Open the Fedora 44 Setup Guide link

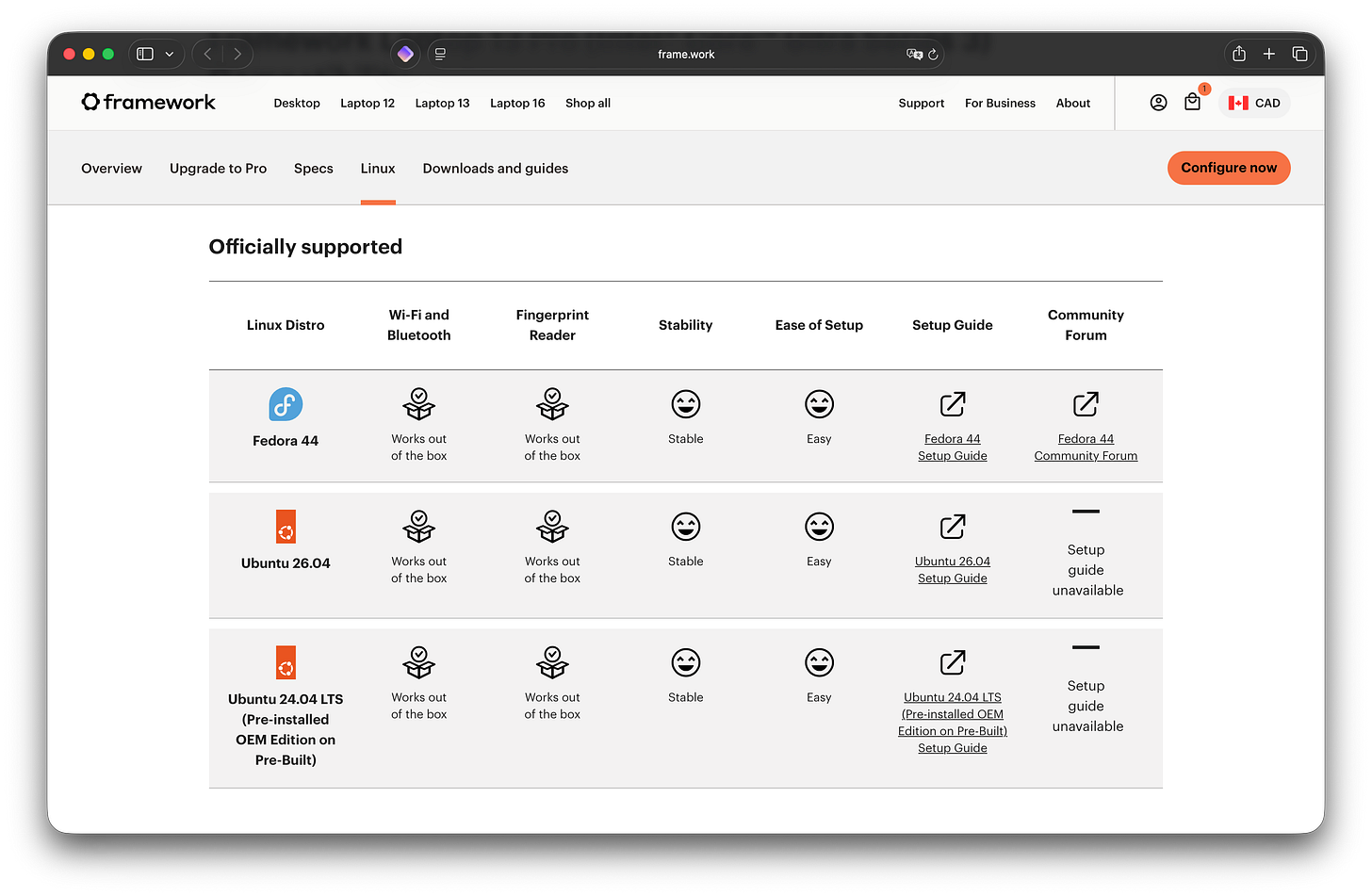click(x=953, y=447)
